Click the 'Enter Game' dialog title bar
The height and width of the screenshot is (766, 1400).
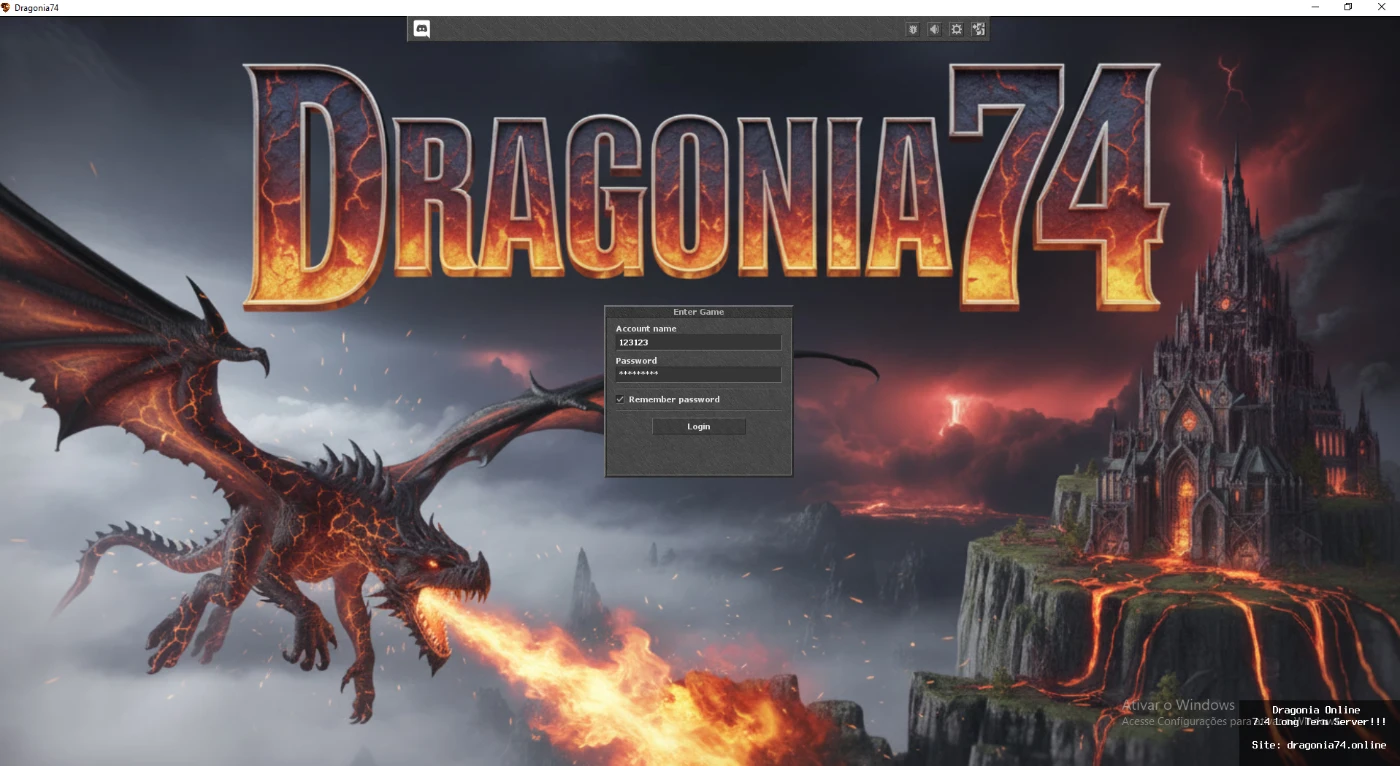698,312
